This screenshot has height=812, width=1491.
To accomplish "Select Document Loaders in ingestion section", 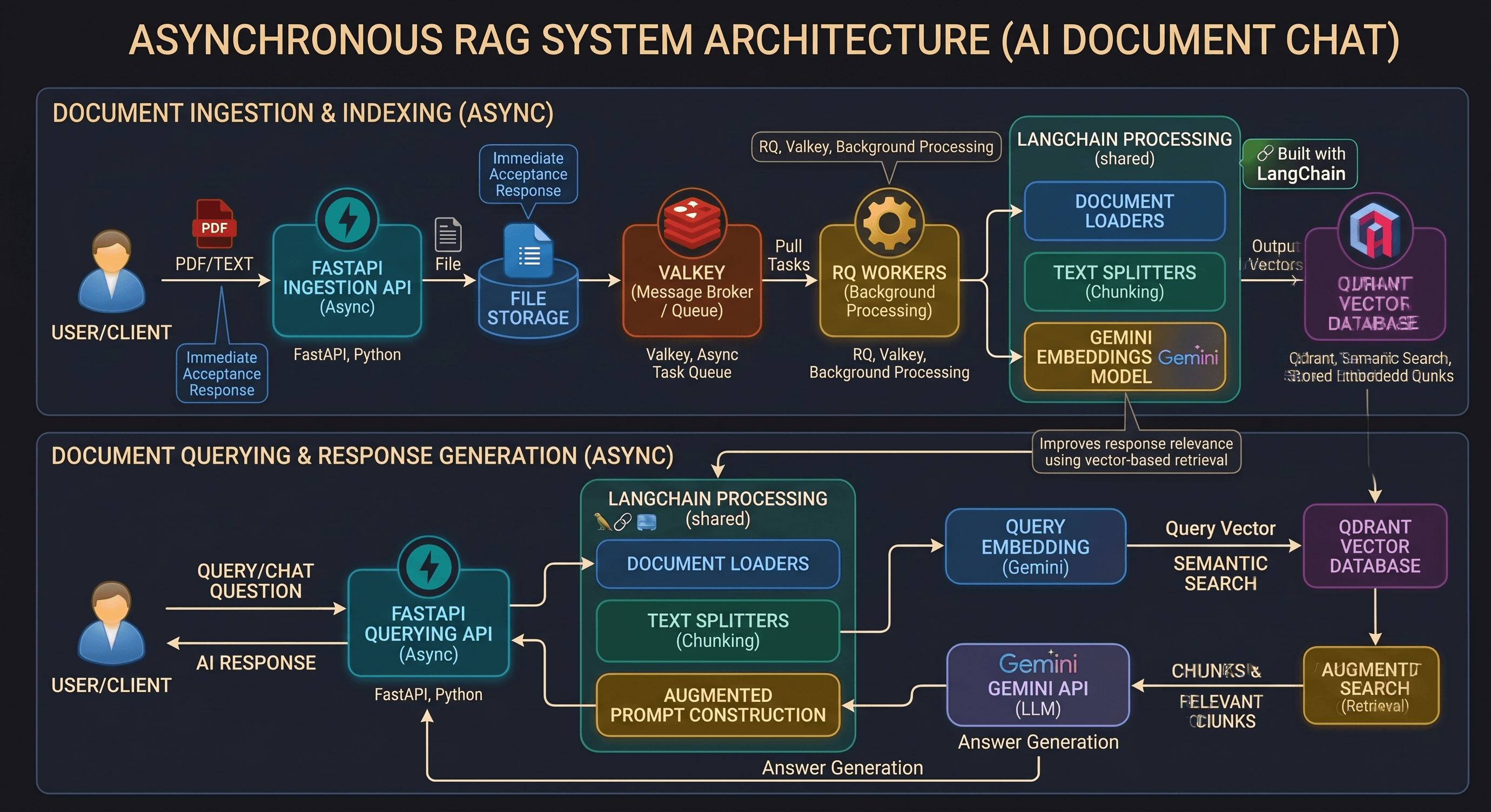I will pos(1125,211).
